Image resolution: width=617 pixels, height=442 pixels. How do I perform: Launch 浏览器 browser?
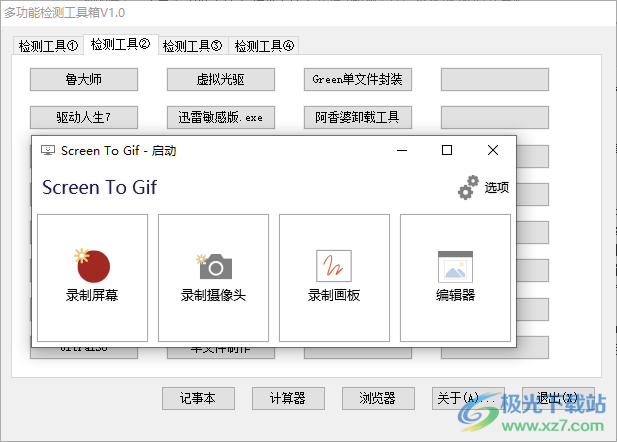[378, 398]
